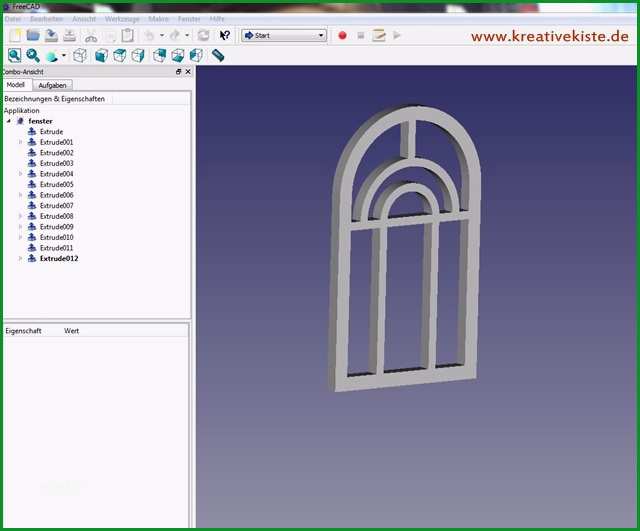Open the Fenster menu
The height and width of the screenshot is (531, 640).
[x=189, y=19]
